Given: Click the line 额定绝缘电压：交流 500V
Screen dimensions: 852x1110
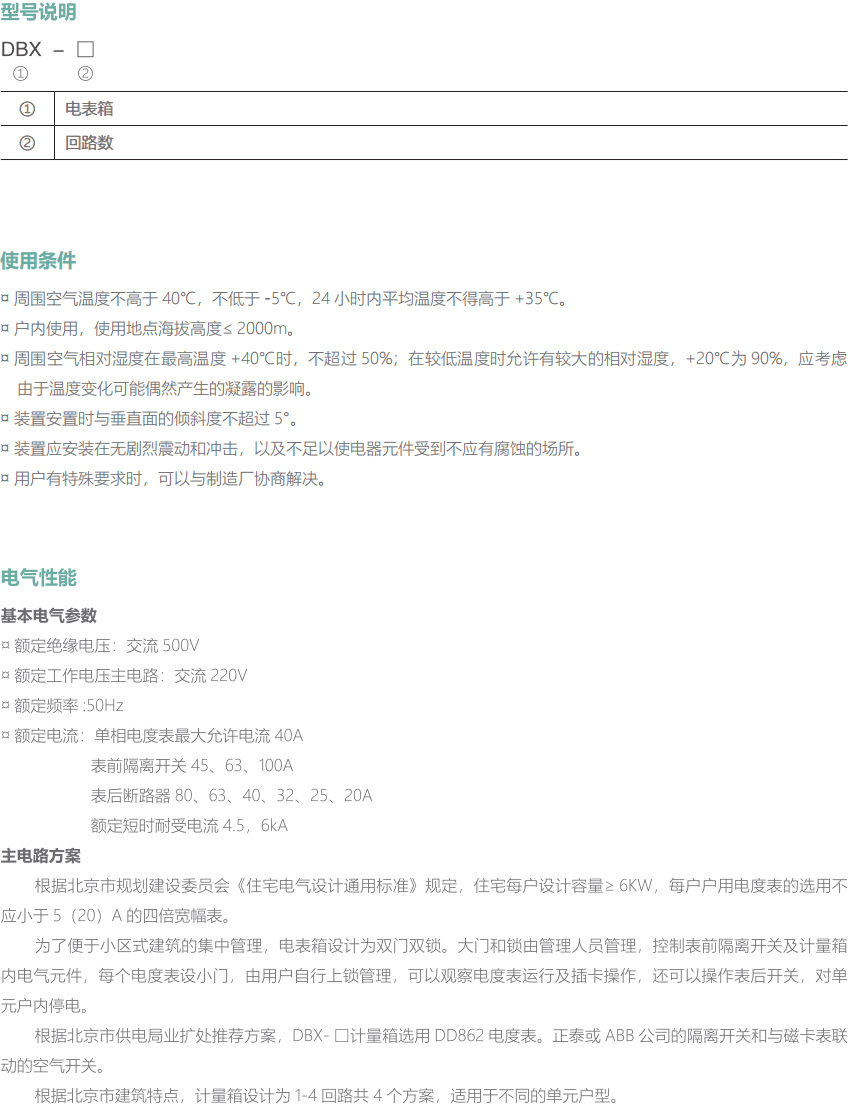Looking at the screenshot, I should [100, 646].
